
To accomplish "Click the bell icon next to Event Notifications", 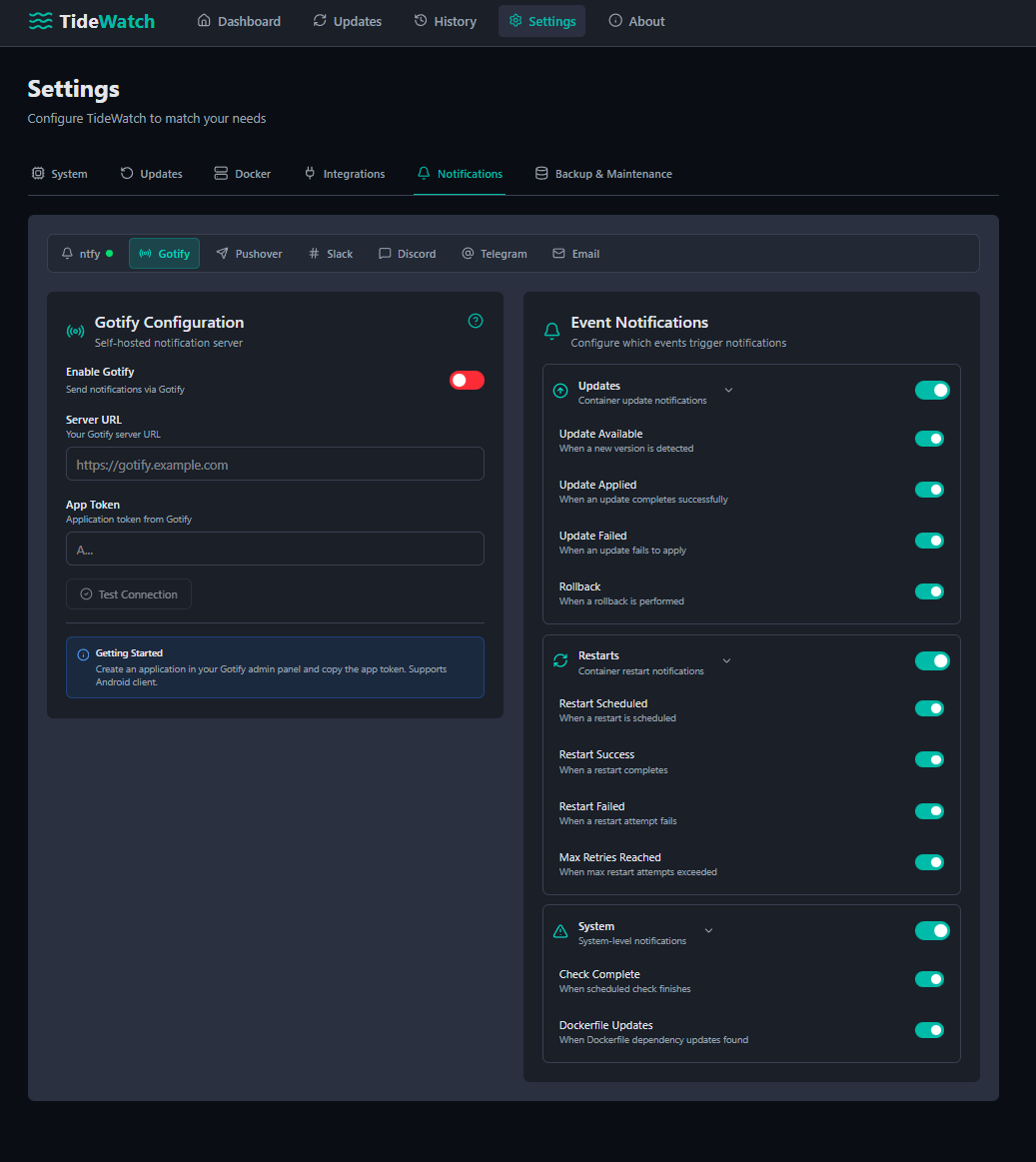I will point(551,331).
